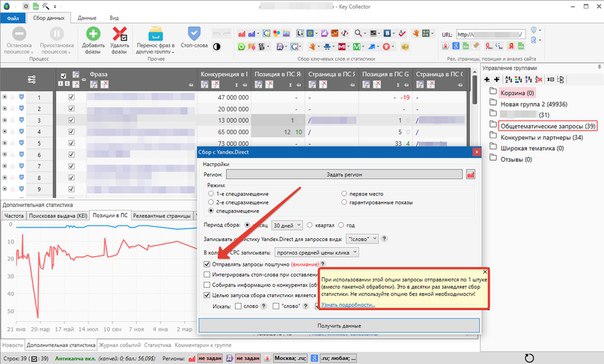Click the red checkmark icon in the ribbon
Image resolution: width=604 pixels, height=364 pixels.
click(402, 34)
